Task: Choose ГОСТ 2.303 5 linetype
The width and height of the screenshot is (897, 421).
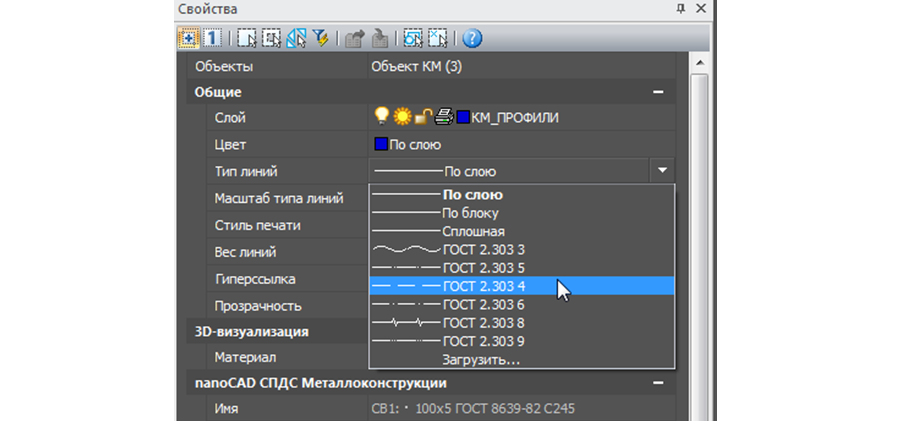Action: (522, 268)
